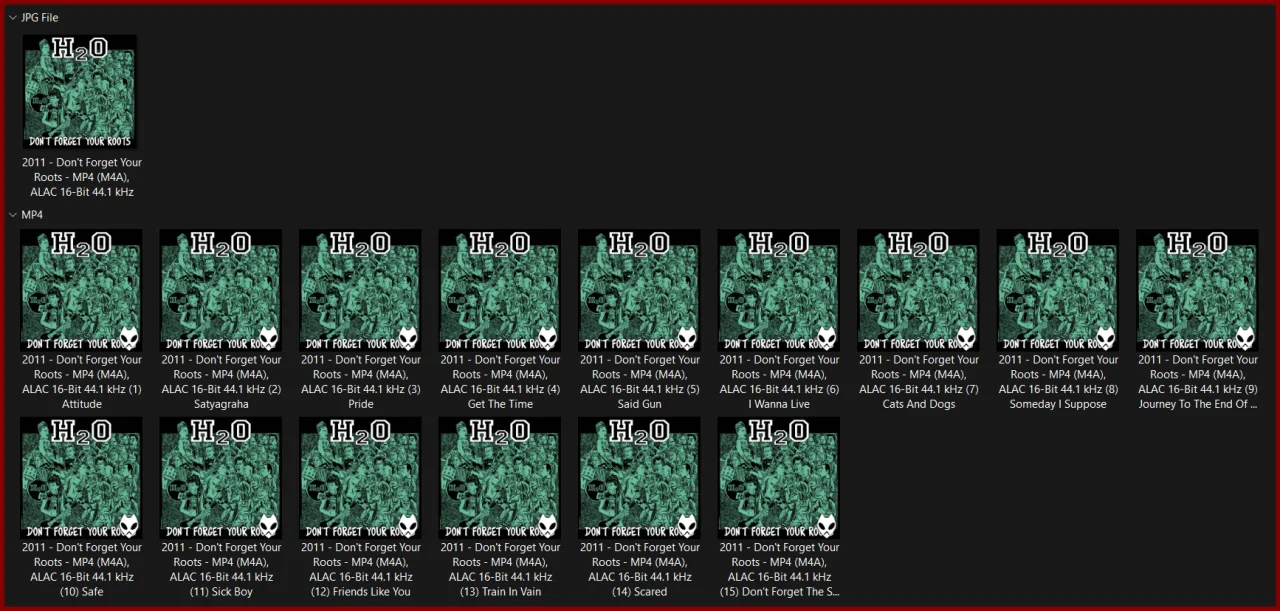Select the (2) Satyagraha track thumbnail
1280x611 pixels.
[221, 290]
